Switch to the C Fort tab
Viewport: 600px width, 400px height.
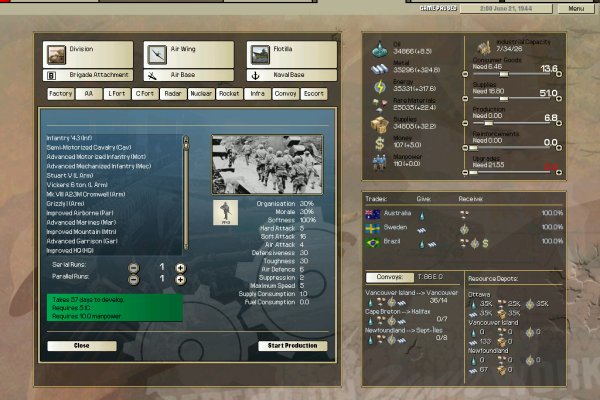145,94
